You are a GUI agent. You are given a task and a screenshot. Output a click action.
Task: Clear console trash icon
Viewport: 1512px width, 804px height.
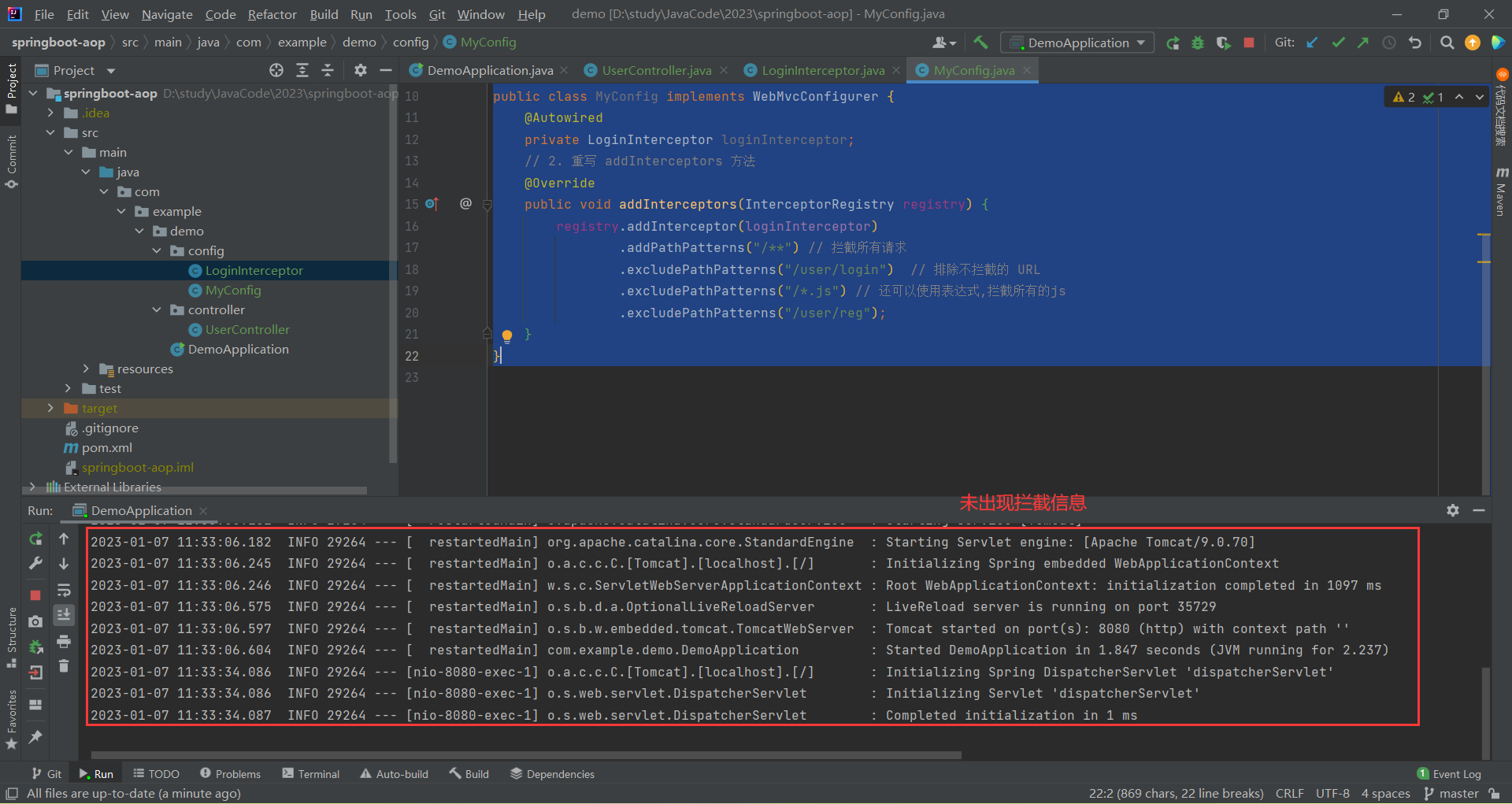pyautogui.click(x=64, y=666)
